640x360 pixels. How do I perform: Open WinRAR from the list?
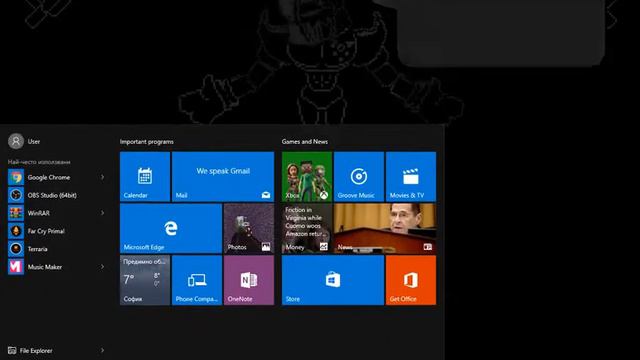(x=57, y=213)
